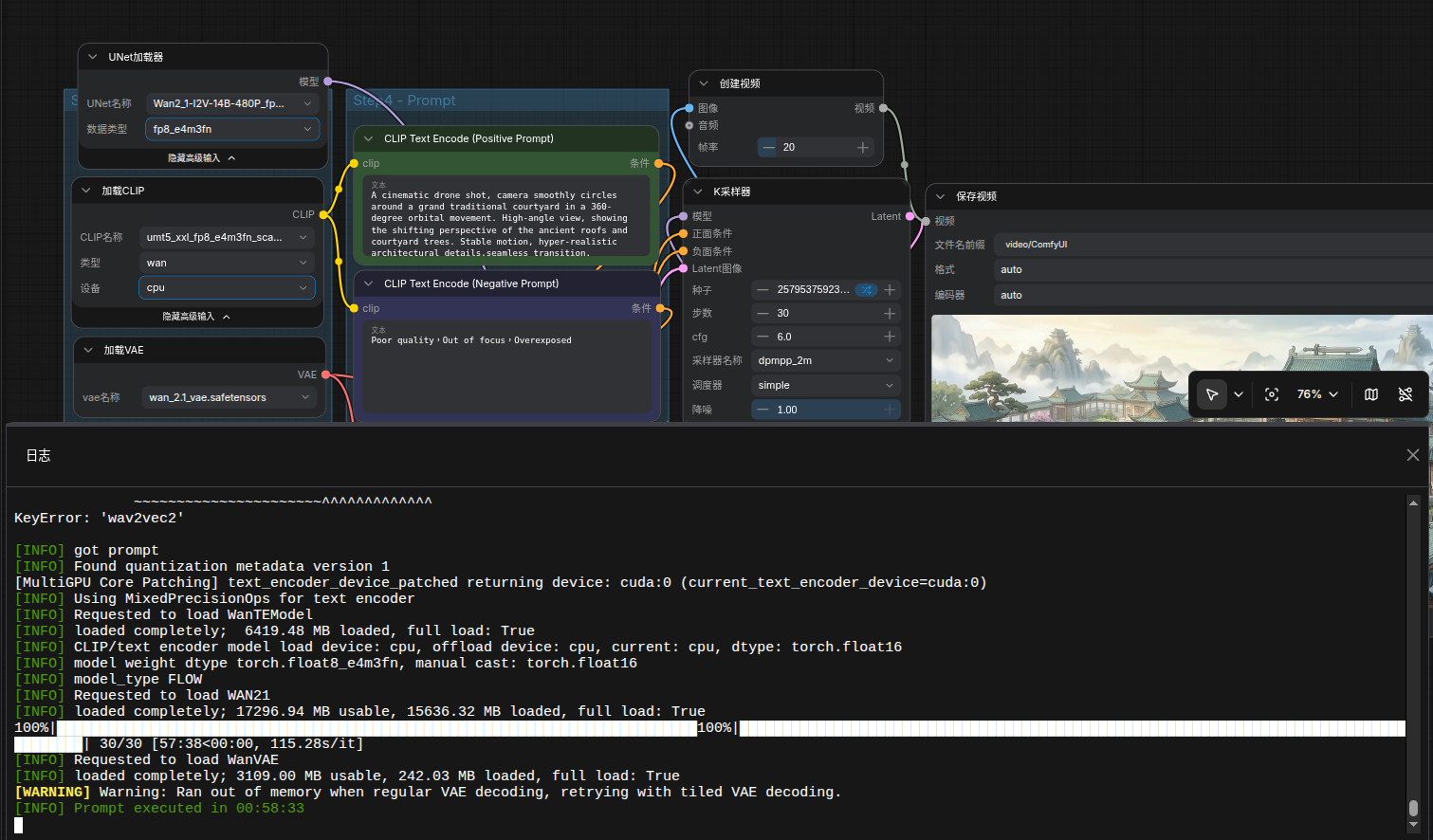
Task: Open the 调度器 simple dropdown
Action: point(825,385)
